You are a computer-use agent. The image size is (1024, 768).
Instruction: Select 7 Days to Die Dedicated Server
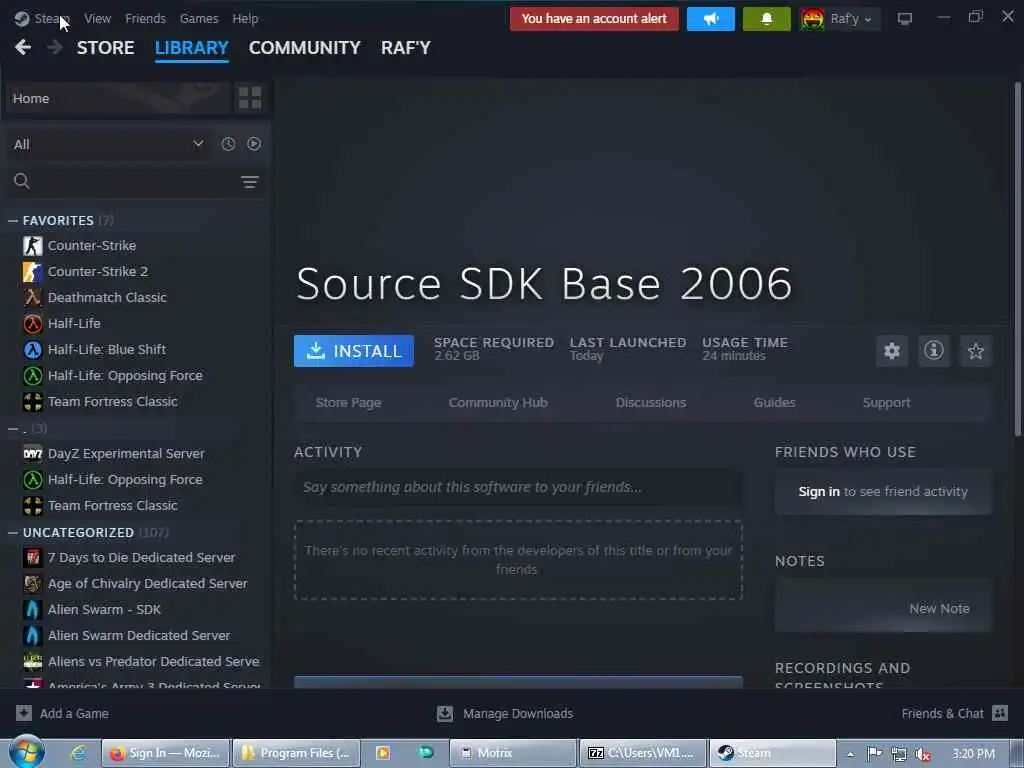coord(141,557)
